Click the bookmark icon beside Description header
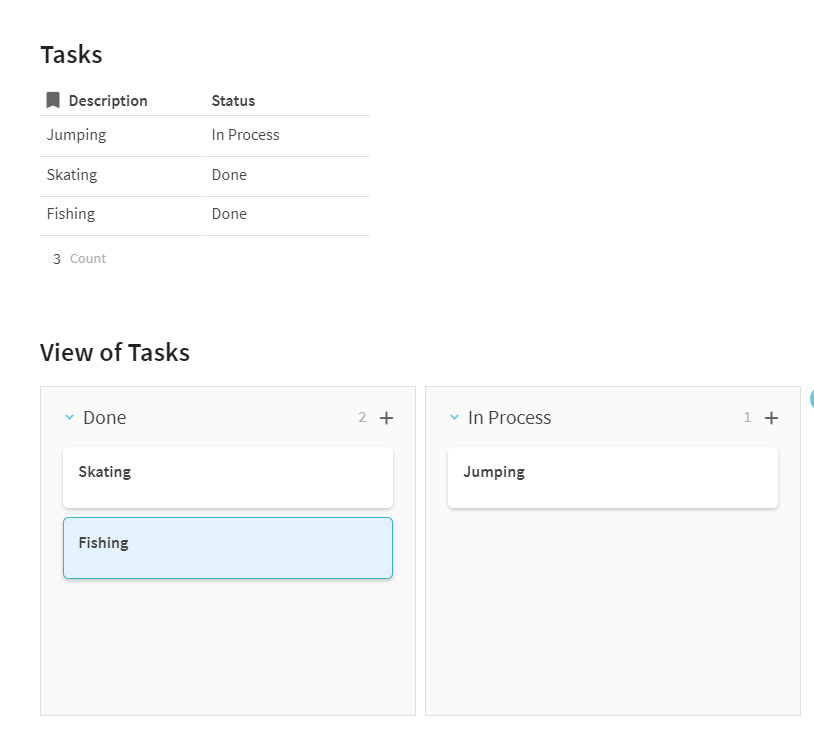 click(x=53, y=100)
